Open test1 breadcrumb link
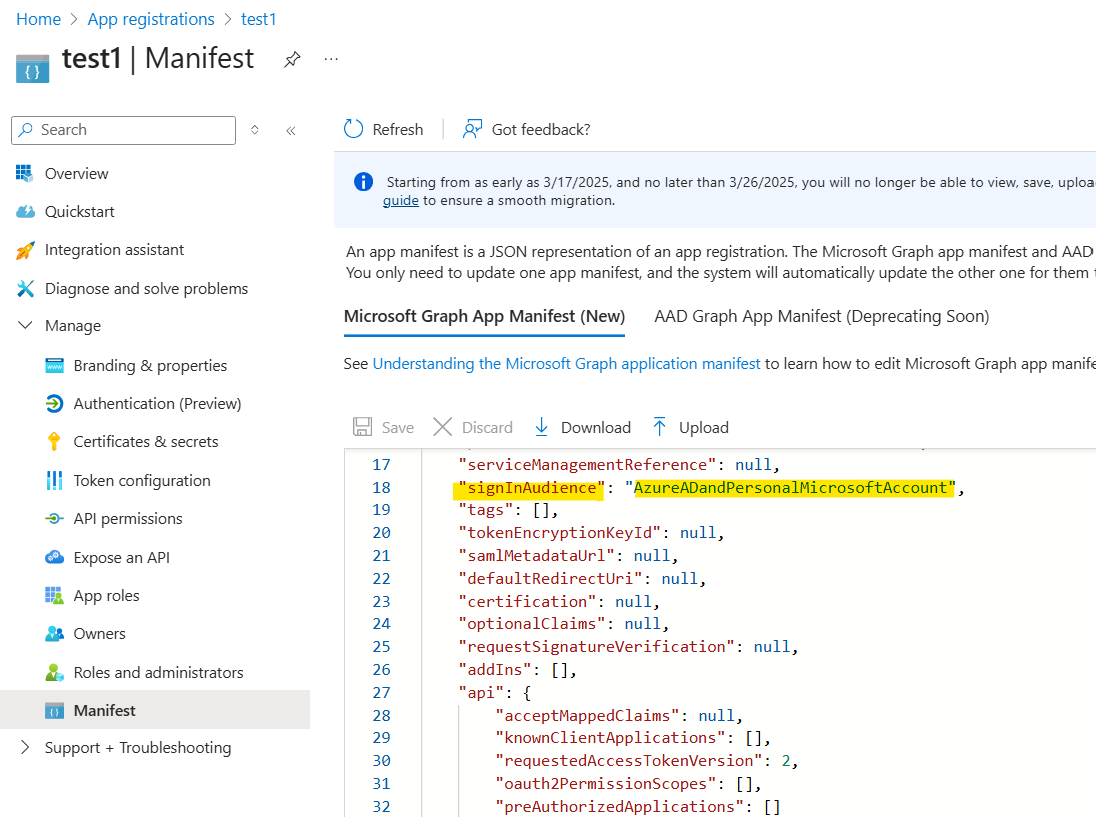Viewport: 1096px width, 817px height. coord(259,20)
